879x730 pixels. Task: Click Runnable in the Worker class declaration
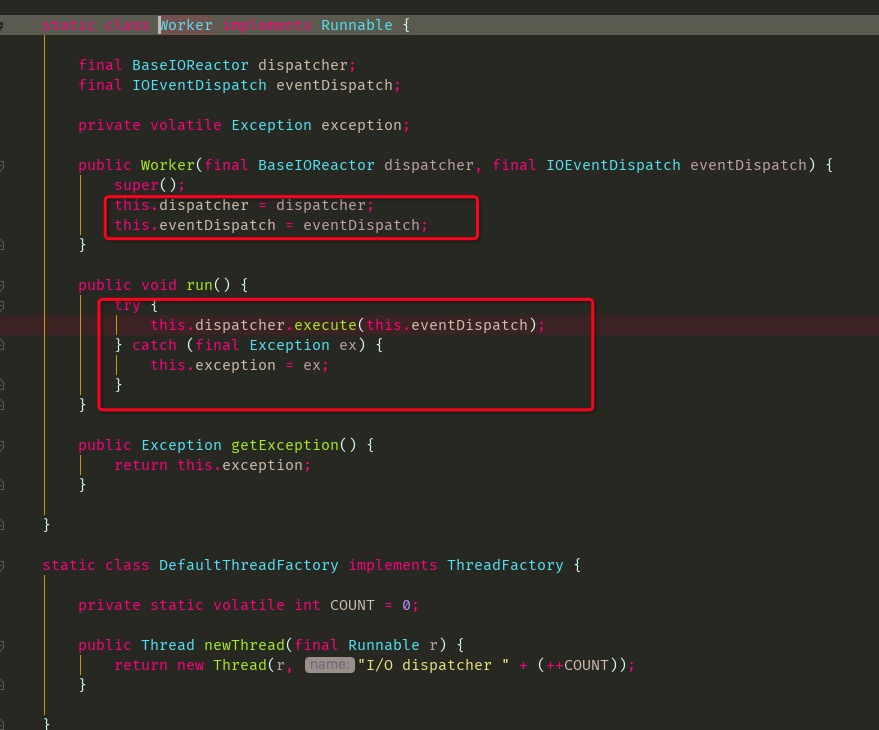coord(357,25)
